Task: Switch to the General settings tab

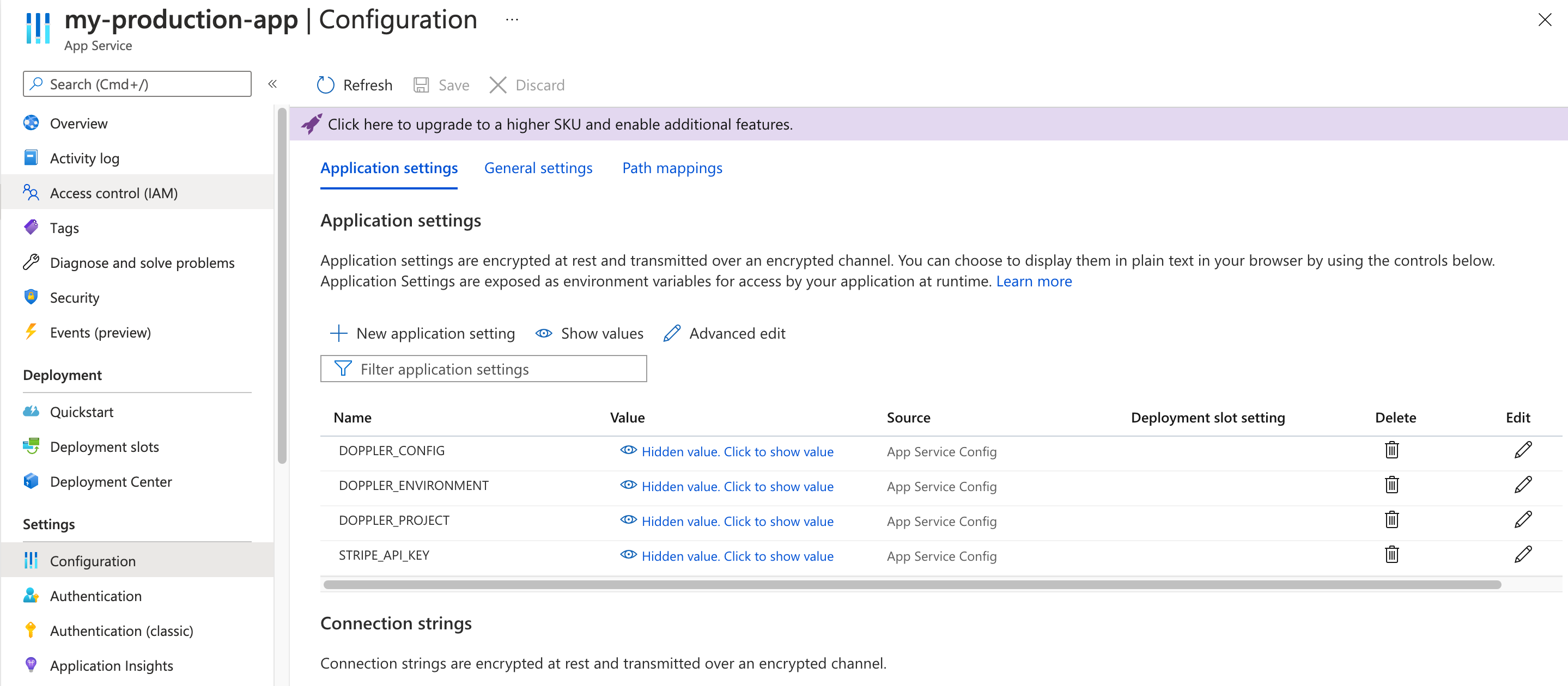Action: (538, 168)
